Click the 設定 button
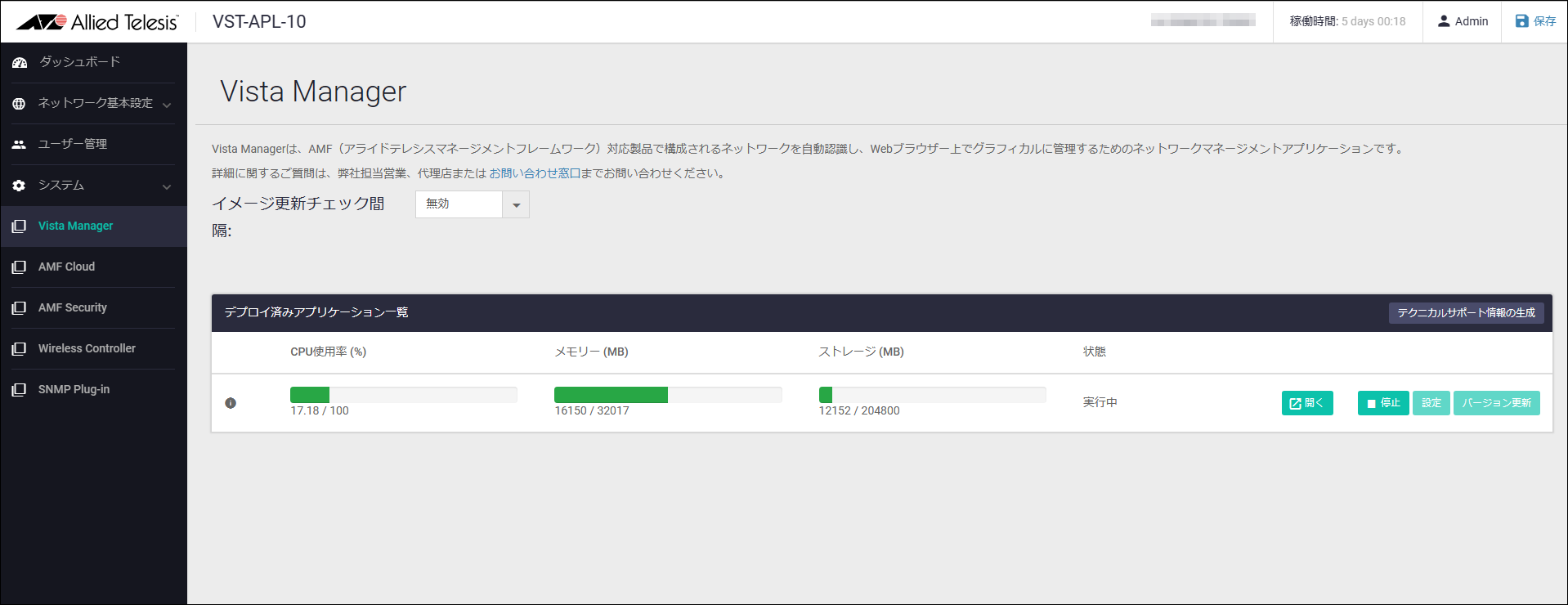This screenshot has width=1568, height=605. [1431, 403]
